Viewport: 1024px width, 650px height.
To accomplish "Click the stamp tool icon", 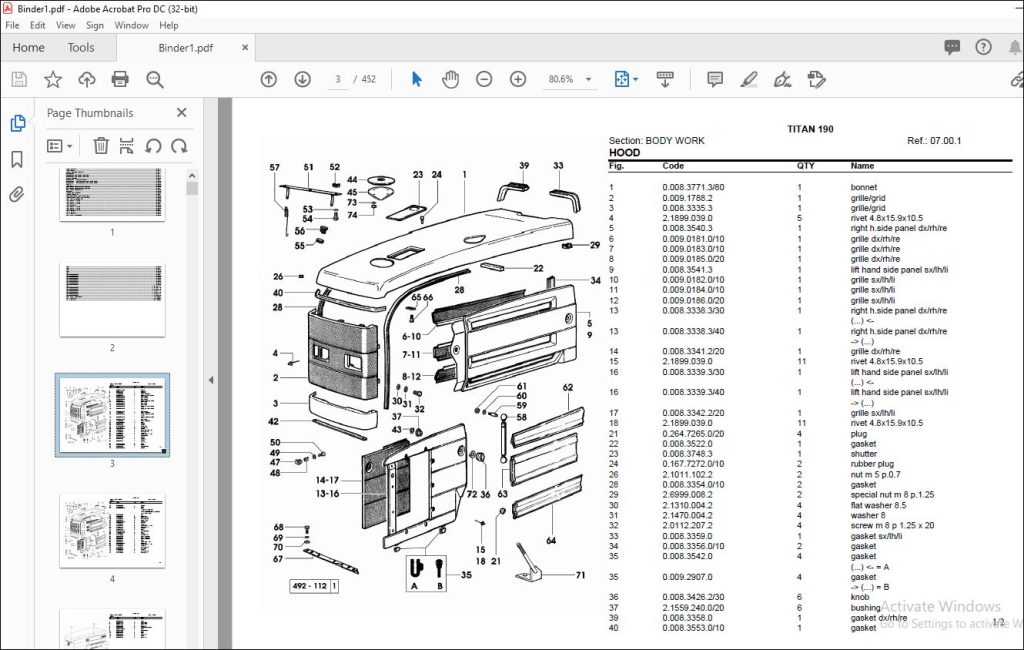I will point(816,79).
